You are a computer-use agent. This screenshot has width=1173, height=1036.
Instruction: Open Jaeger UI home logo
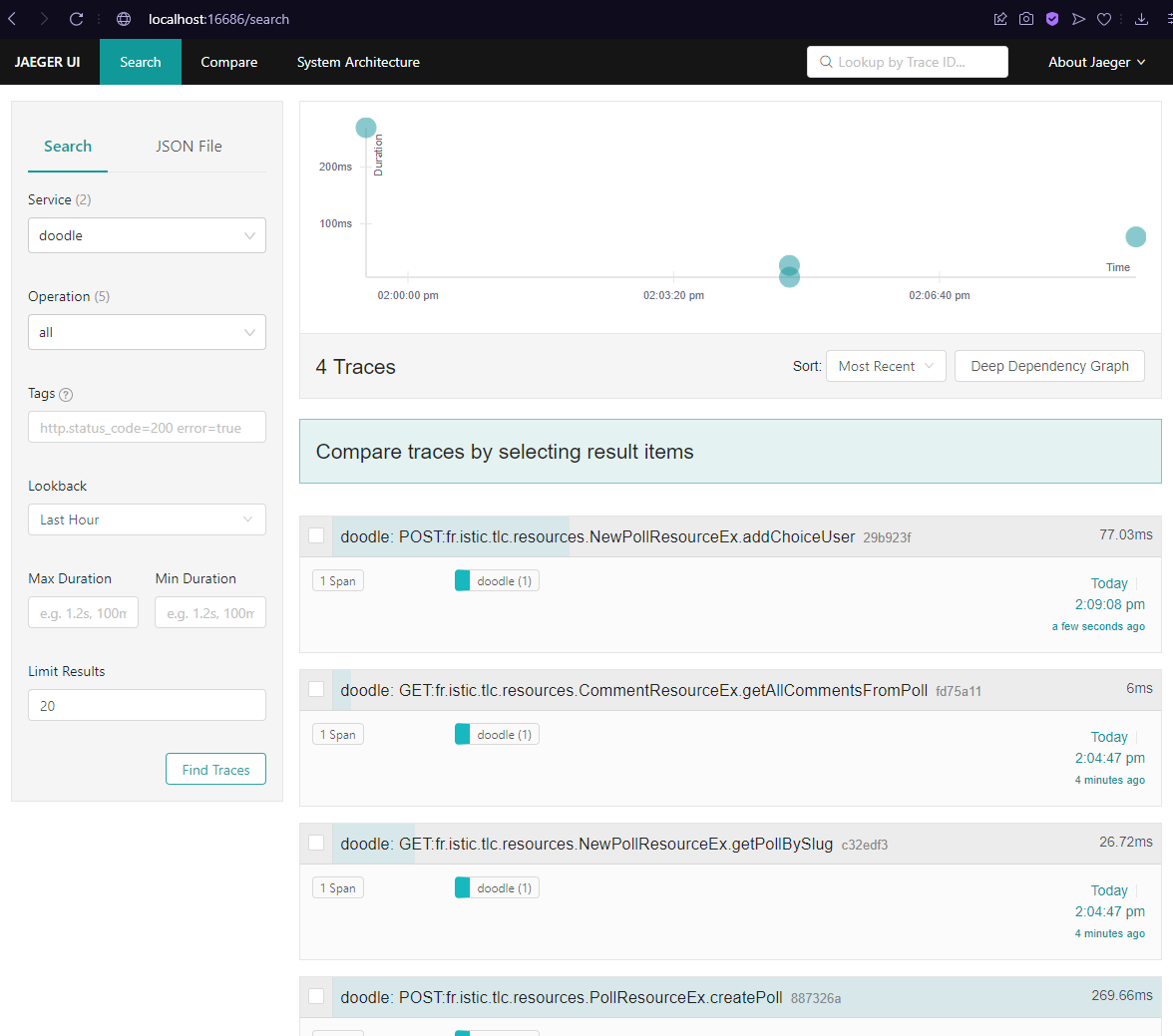[47, 62]
